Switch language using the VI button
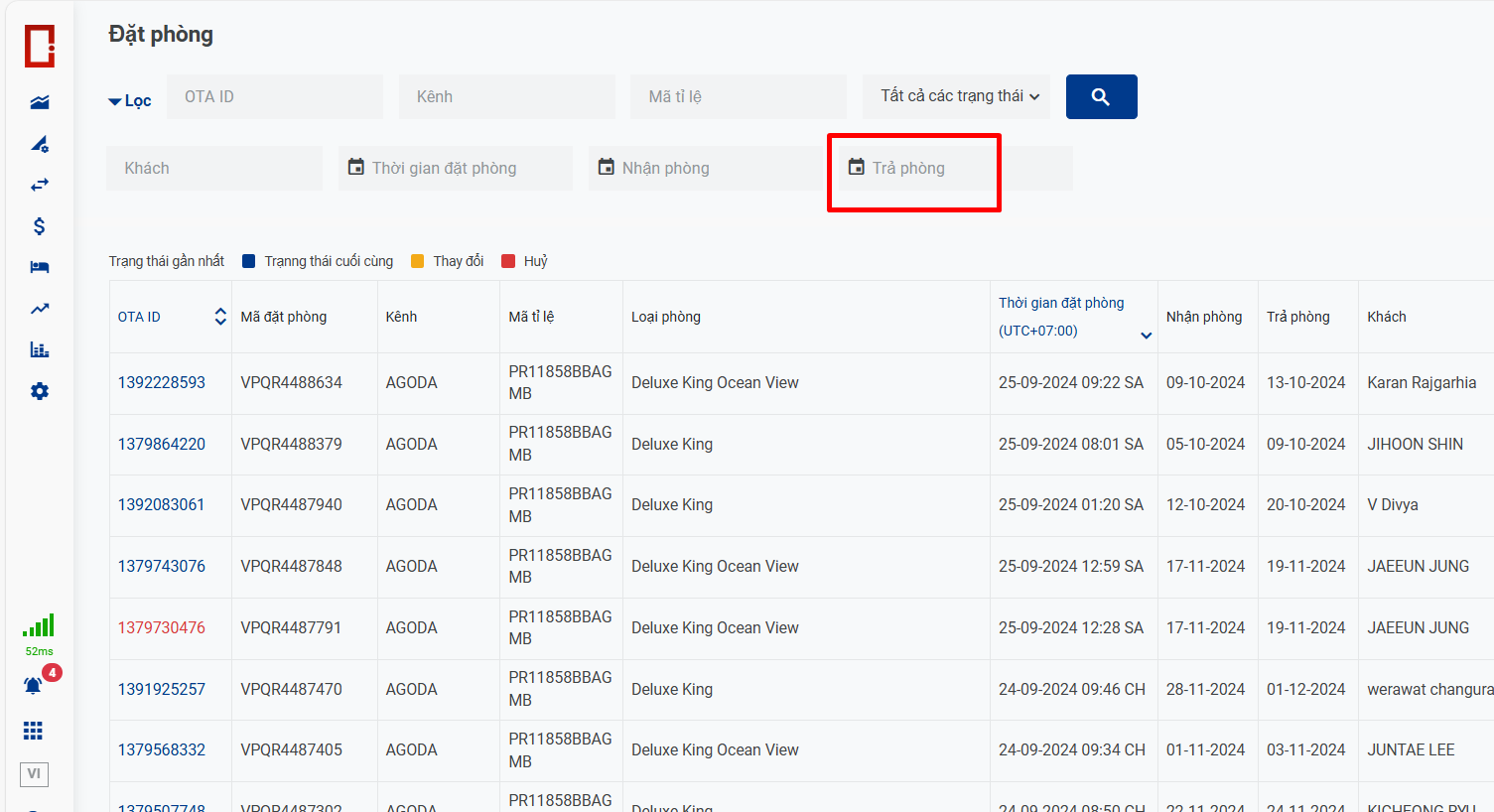The image size is (1494, 812). coord(34,774)
